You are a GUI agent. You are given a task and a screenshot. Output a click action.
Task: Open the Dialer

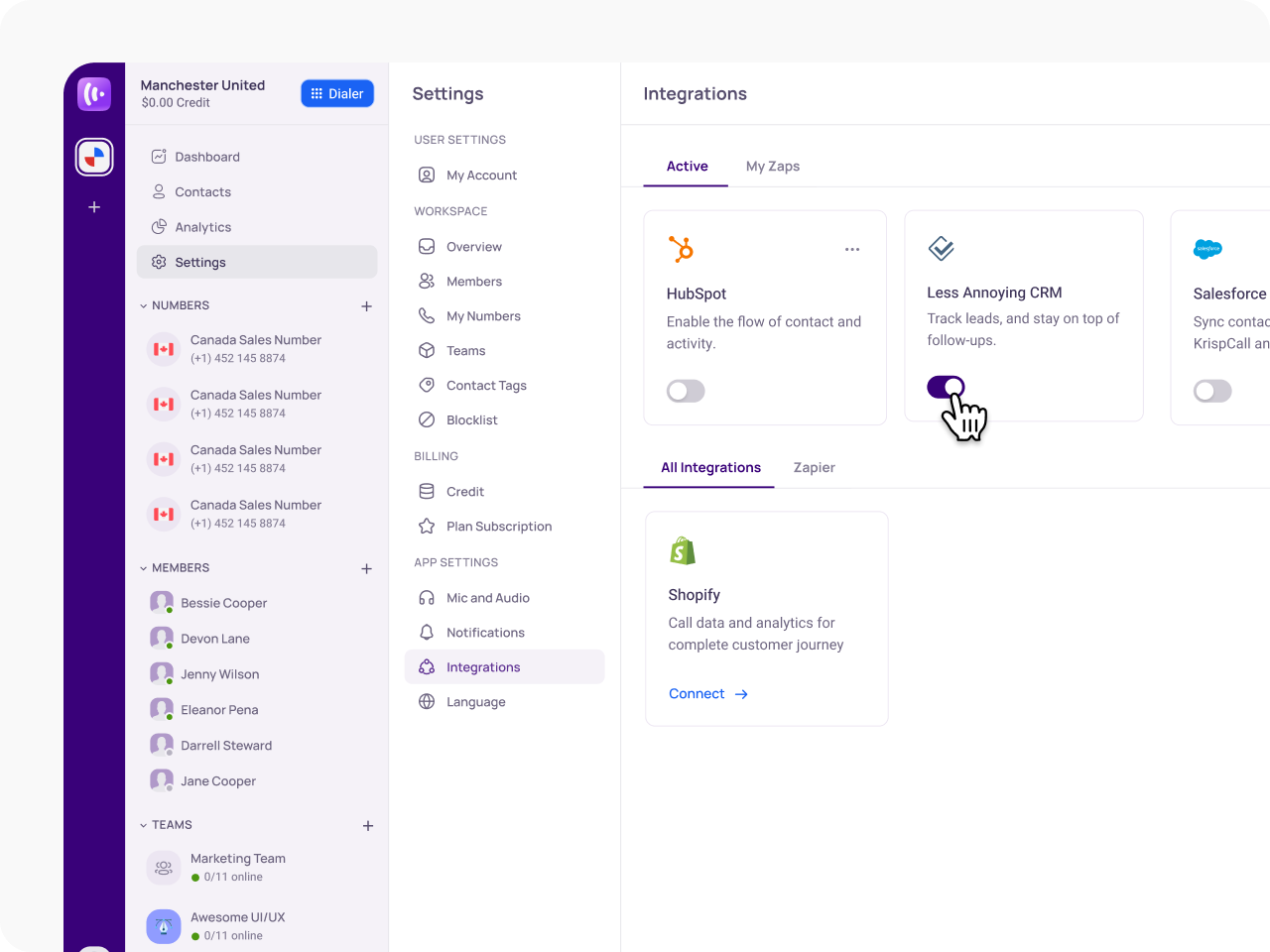[337, 93]
